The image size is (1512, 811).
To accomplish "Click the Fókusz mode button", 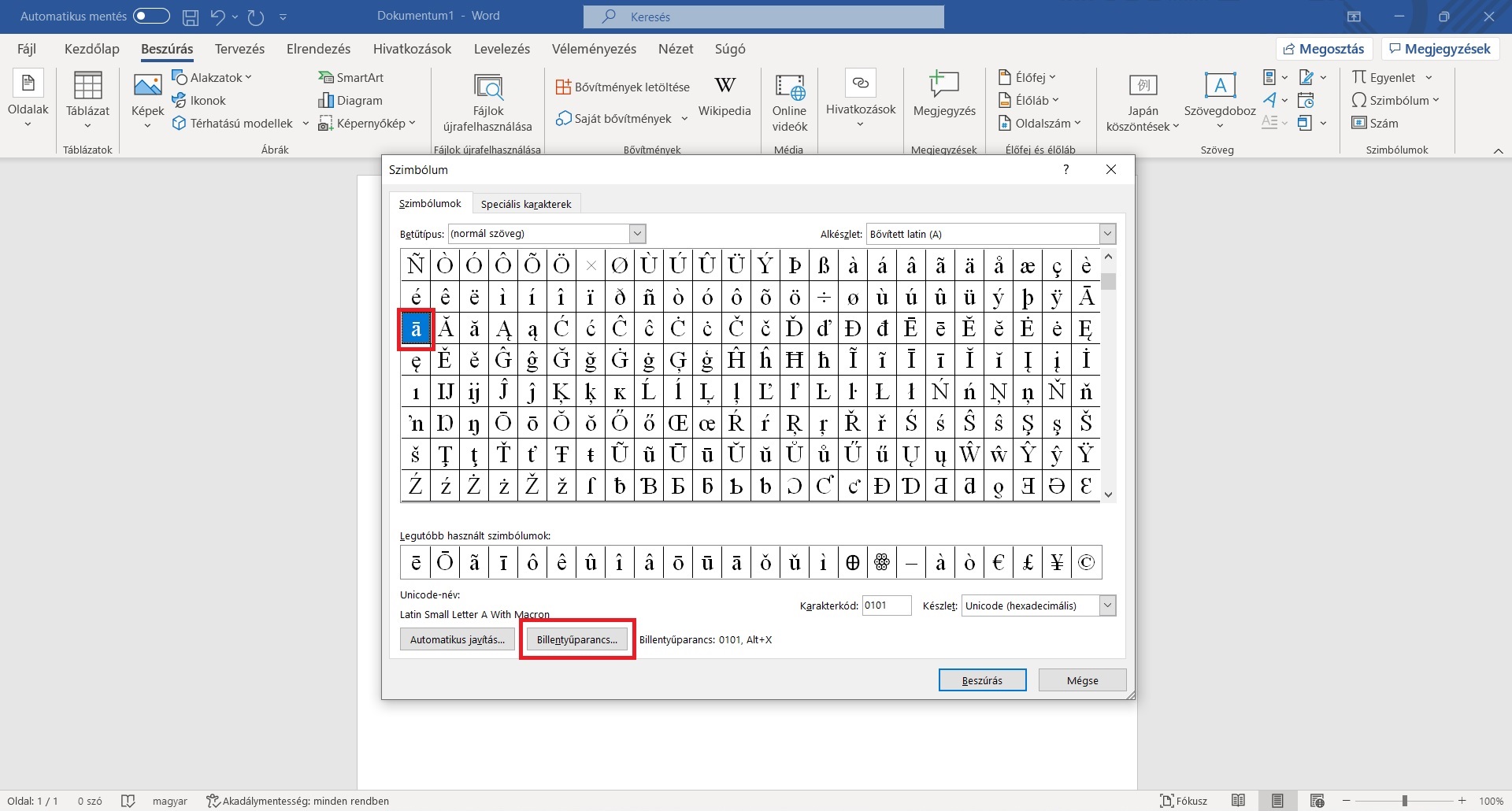I will coord(1184,801).
